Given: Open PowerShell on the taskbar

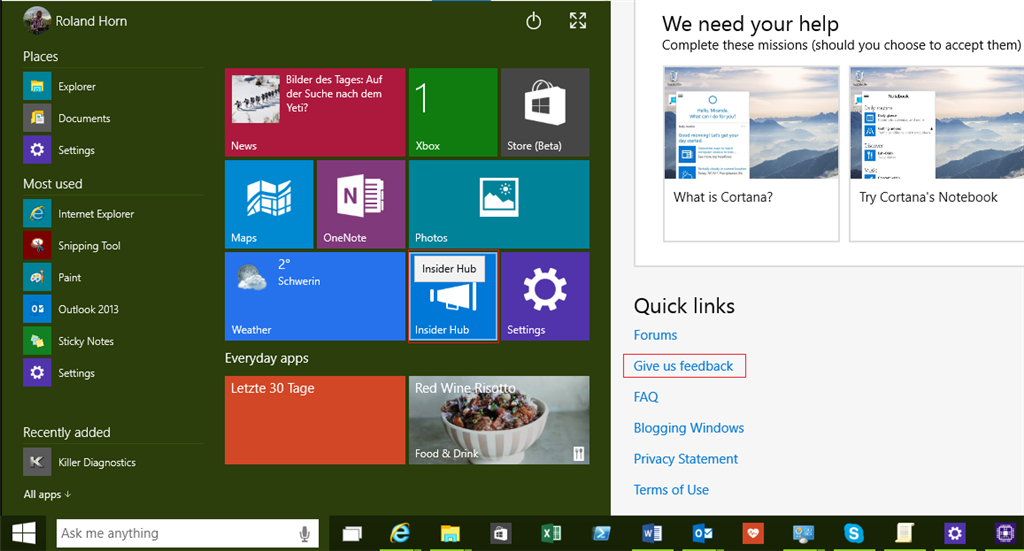Looking at the screenshot, I should click(601, 534).
